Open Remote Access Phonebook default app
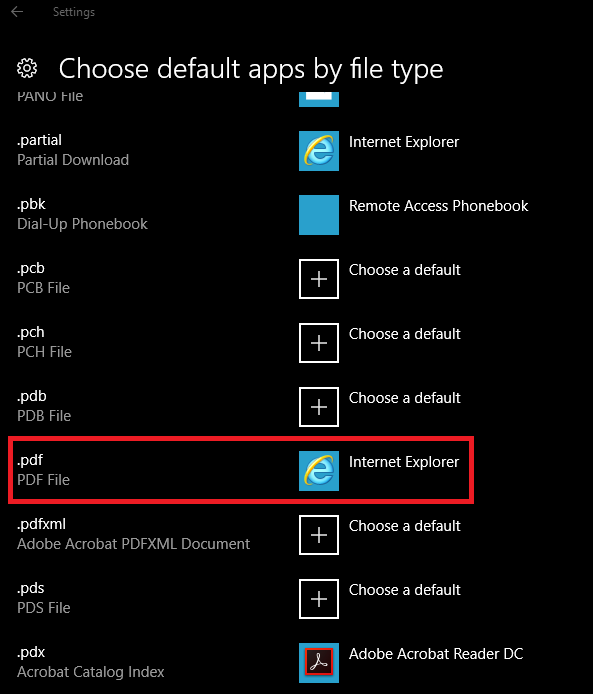Screen dimensions: 593x694 click(438, 206)
